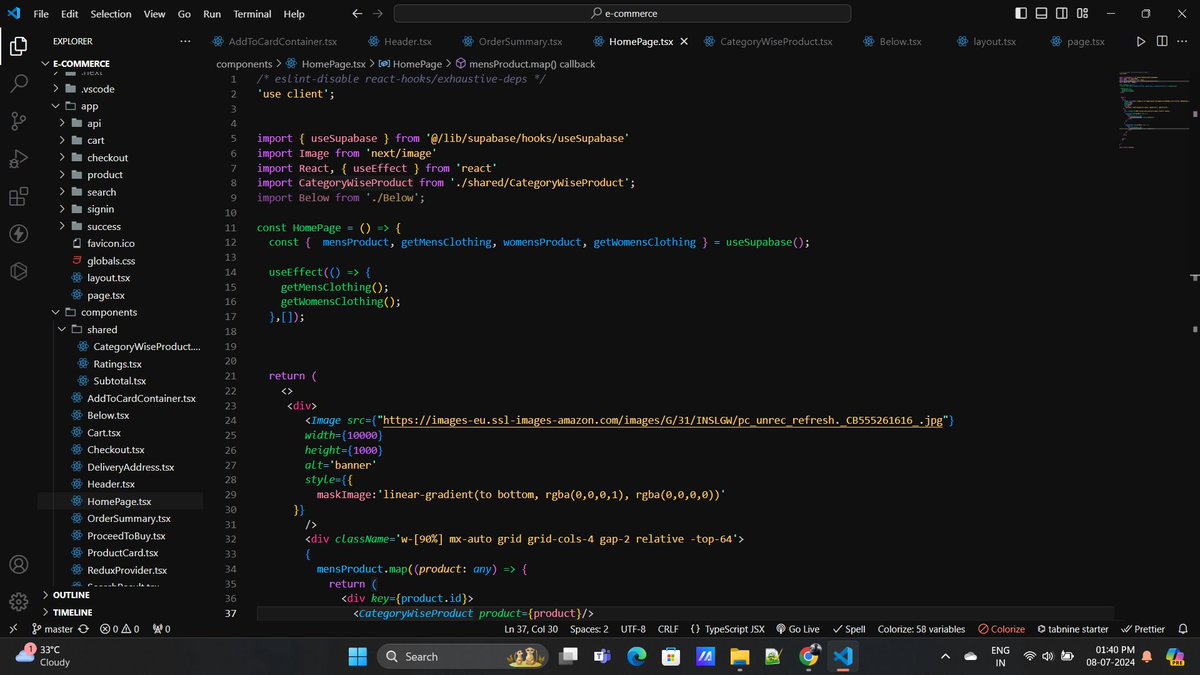Click the Search icon in Activity Bar
Image resolution: width=1200 pixels, height=675 pixels.
18,83
